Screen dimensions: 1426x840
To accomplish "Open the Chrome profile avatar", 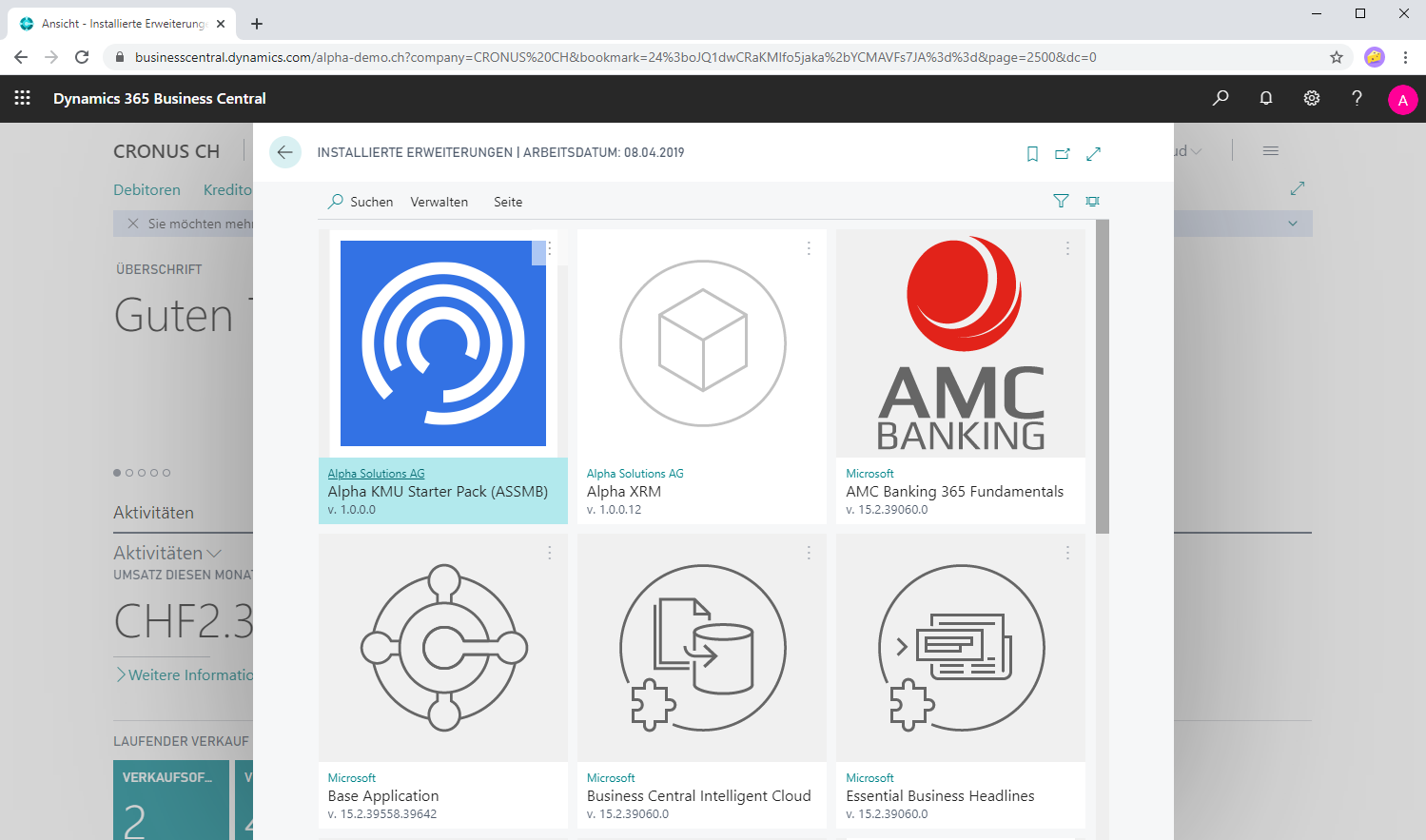I will click(x=1374, y=57).
